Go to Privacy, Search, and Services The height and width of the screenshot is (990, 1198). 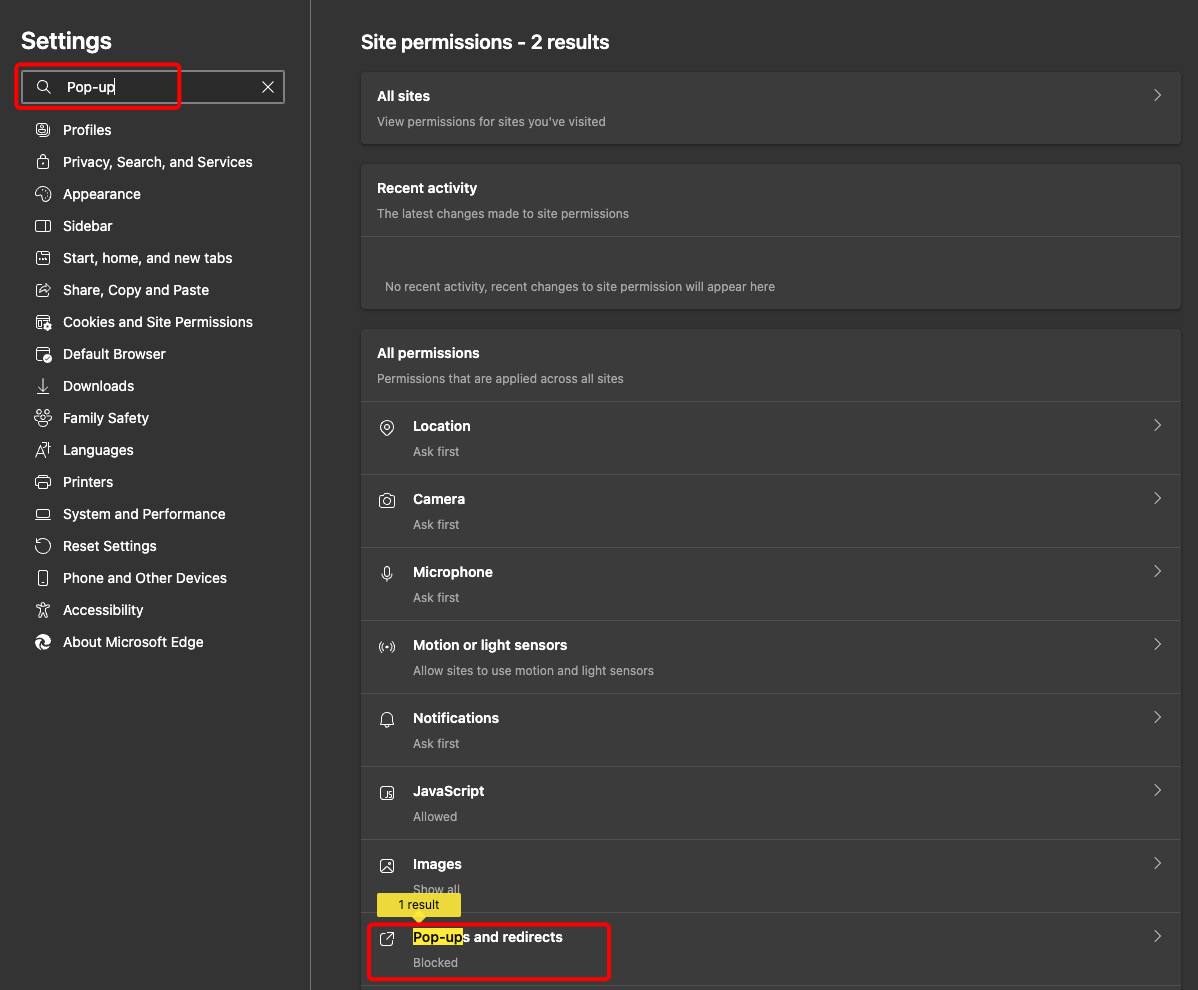(157, 162)
